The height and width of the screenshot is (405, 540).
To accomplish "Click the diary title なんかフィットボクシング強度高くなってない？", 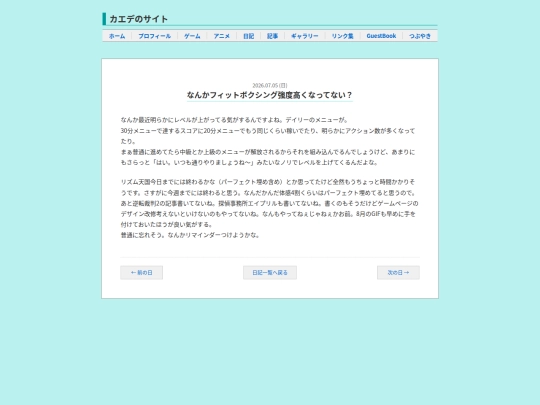I will (270, 95).
